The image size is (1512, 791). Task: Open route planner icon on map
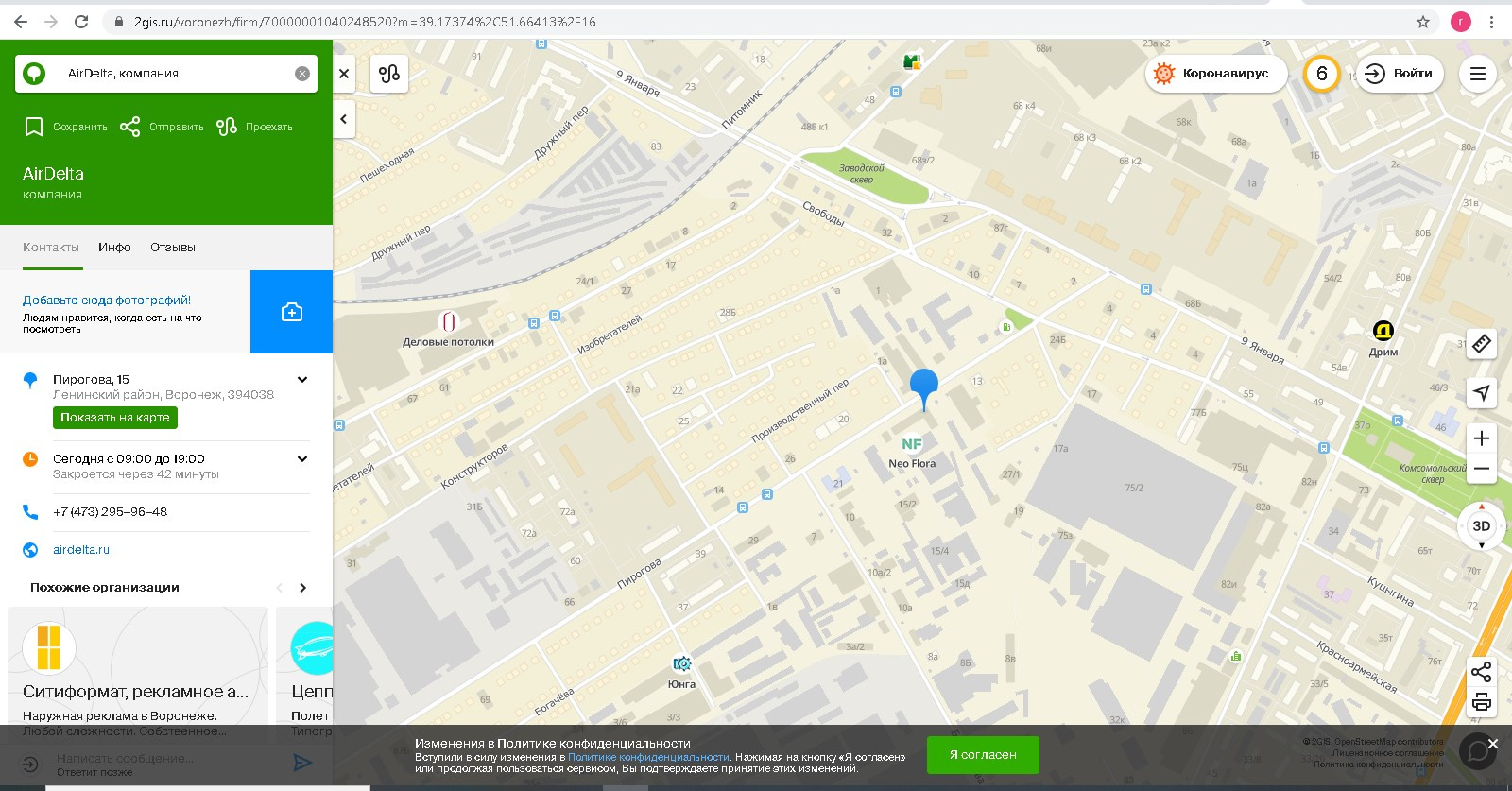(x=389, y=73)
